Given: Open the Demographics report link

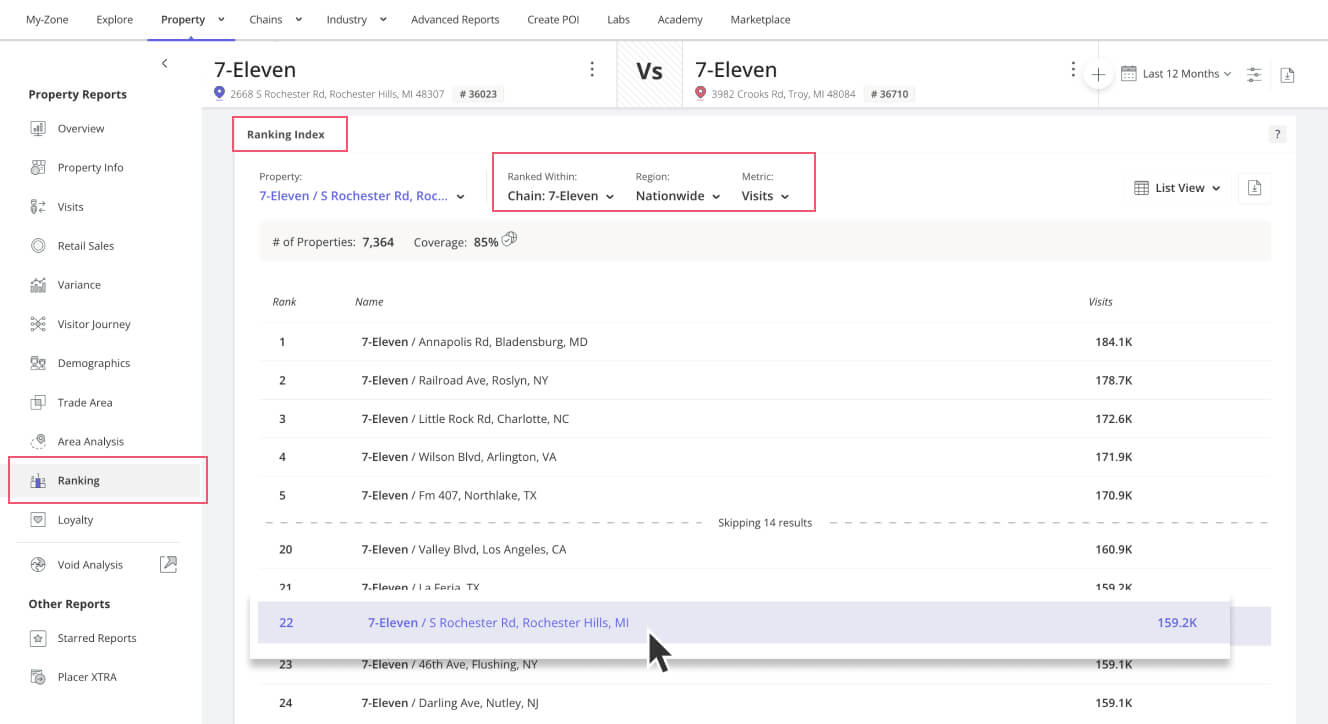Looking at the screenshot, I should pos(94,363).
